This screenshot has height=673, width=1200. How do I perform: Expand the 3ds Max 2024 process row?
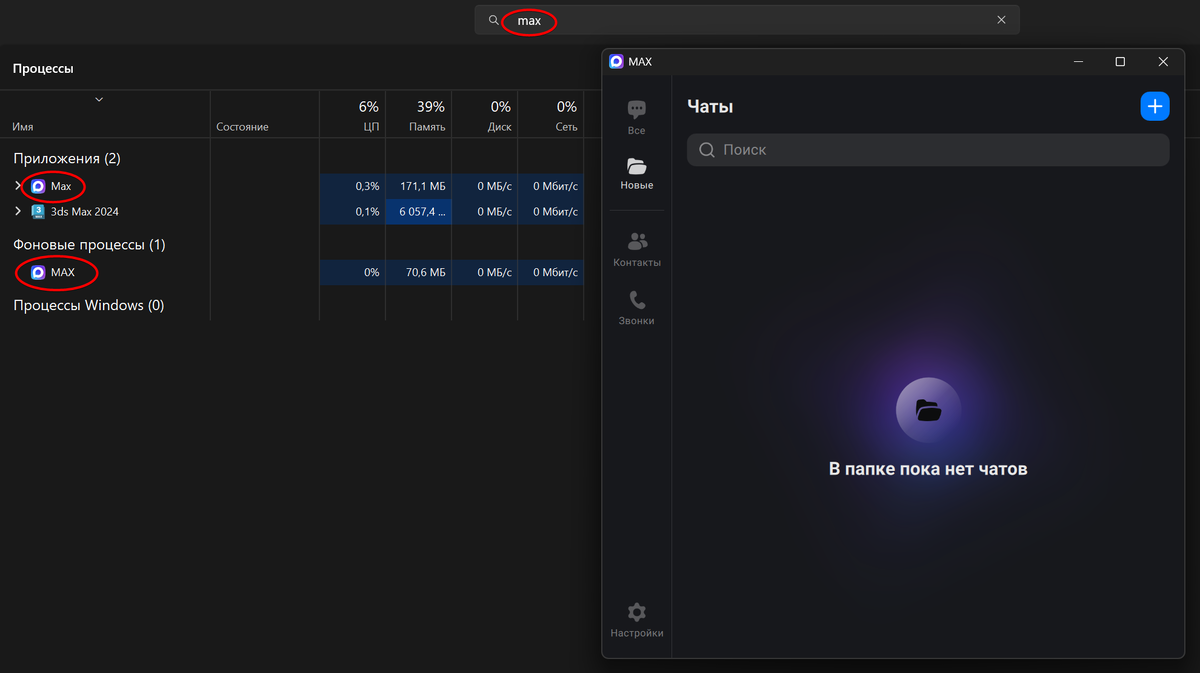coord(17,212)
